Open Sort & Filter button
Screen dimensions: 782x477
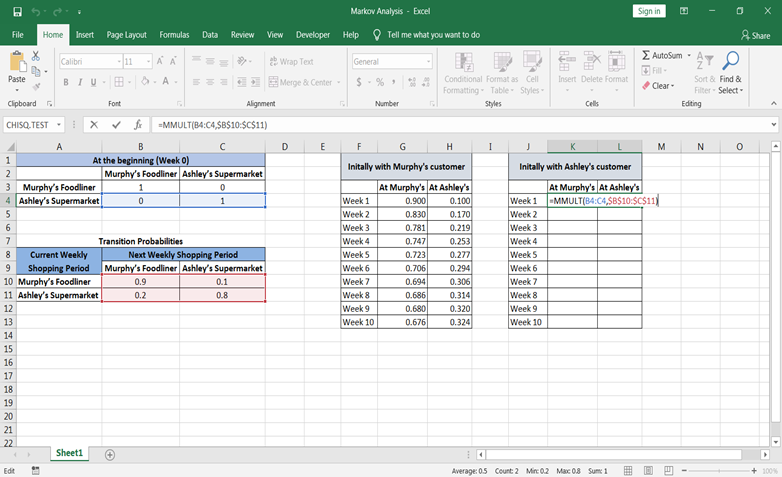point(705,73)
